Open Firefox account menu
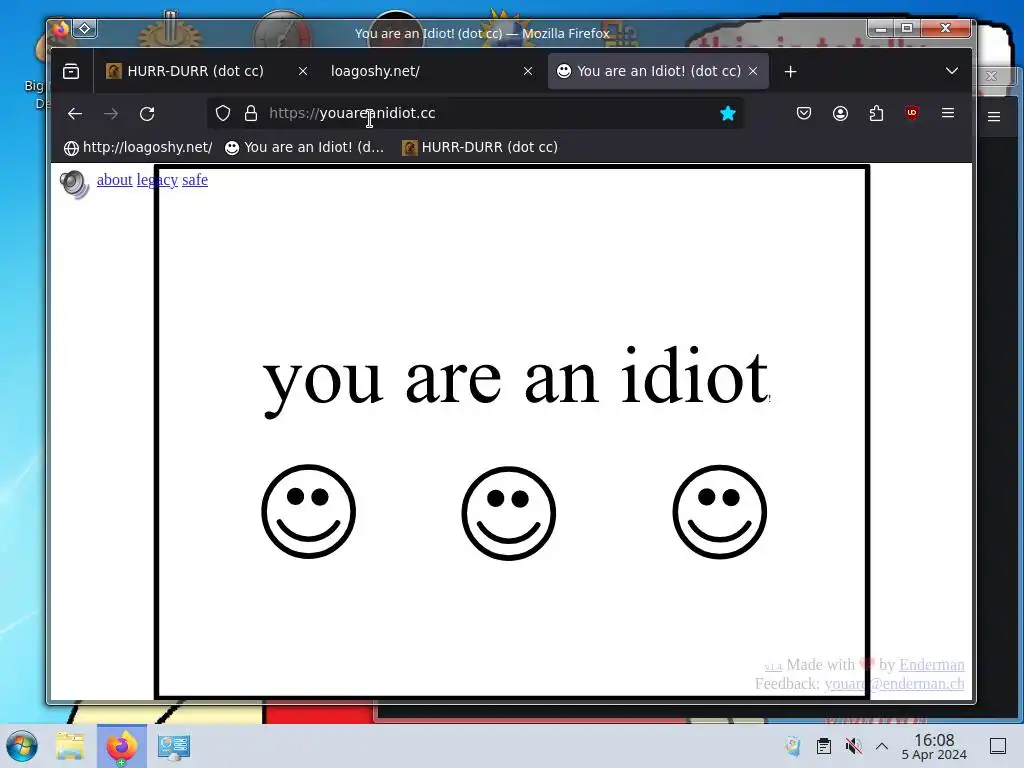The image size is (1024, 768). click(x=840, y=114)
